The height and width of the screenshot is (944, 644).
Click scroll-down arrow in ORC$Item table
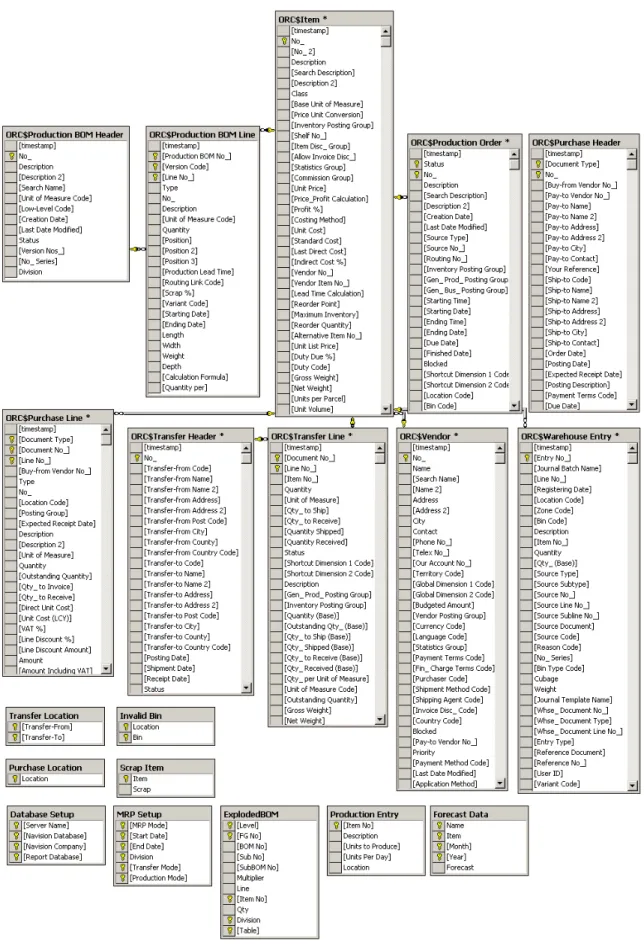(386, 409)
